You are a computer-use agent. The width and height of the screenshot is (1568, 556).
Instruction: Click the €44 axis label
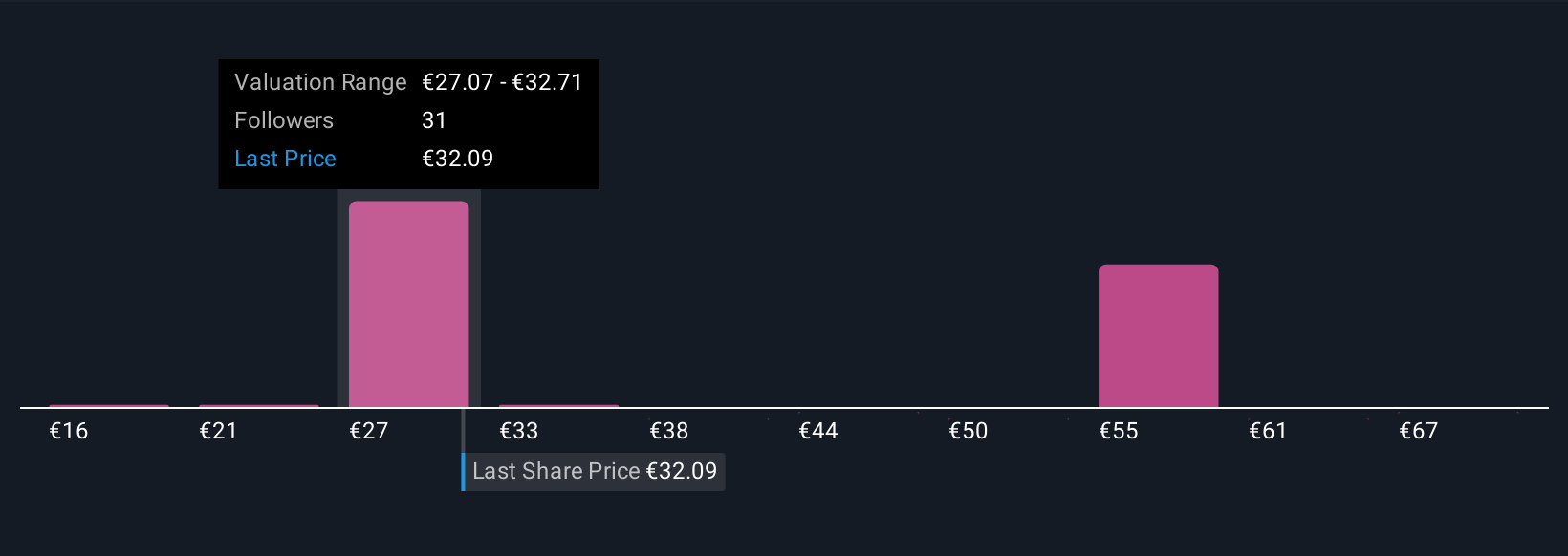(x=818, y=431)
